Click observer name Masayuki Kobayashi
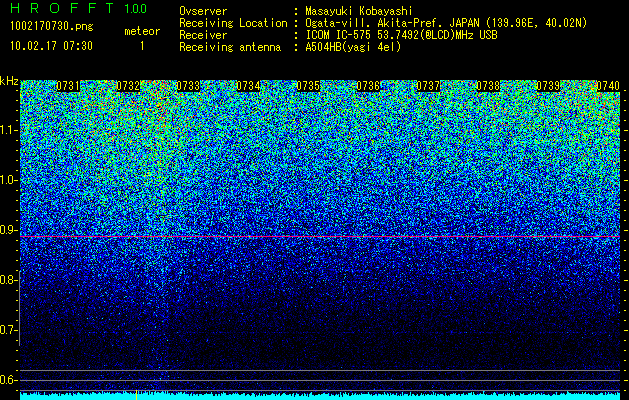The image size is (629, 400). click(359, 11)
